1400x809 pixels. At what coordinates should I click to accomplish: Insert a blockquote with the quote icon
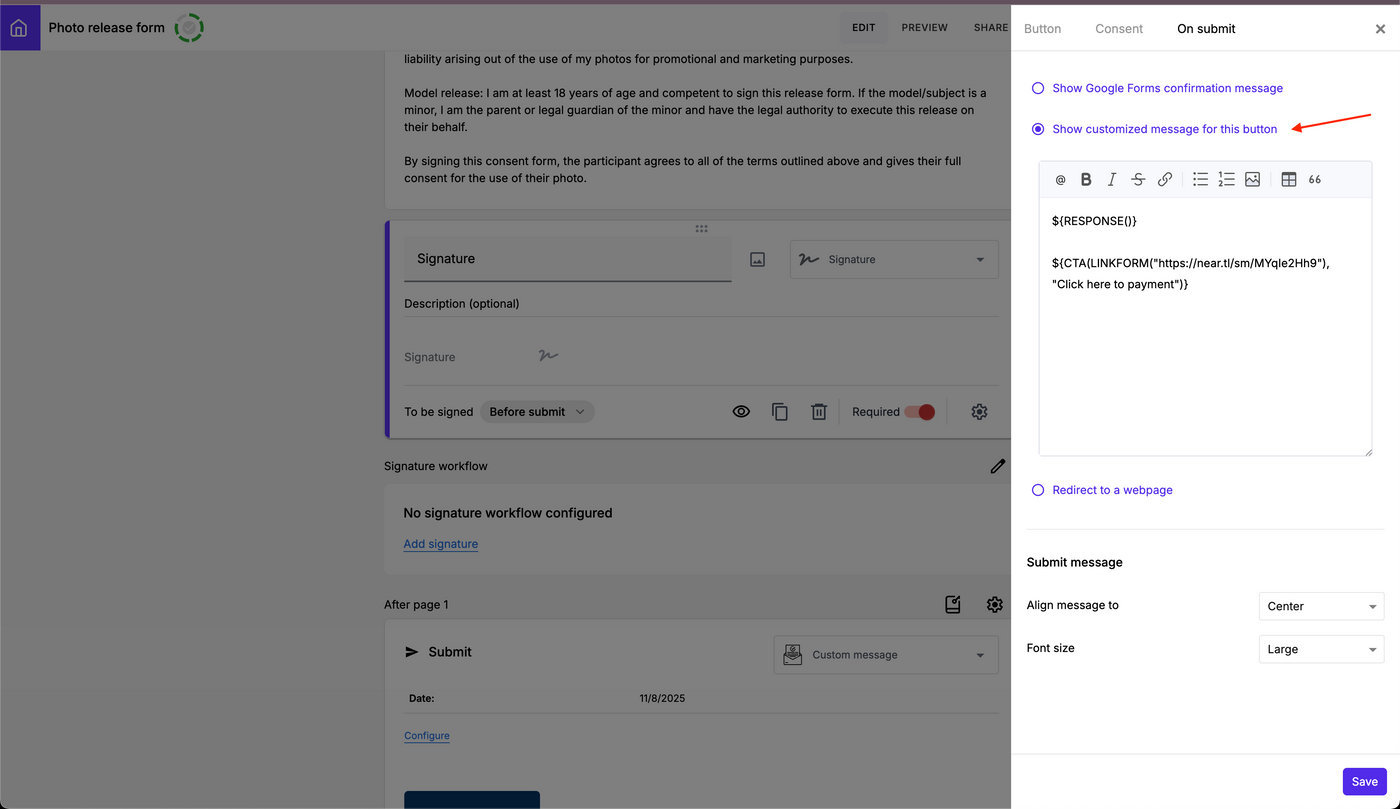pos(1314,179)
